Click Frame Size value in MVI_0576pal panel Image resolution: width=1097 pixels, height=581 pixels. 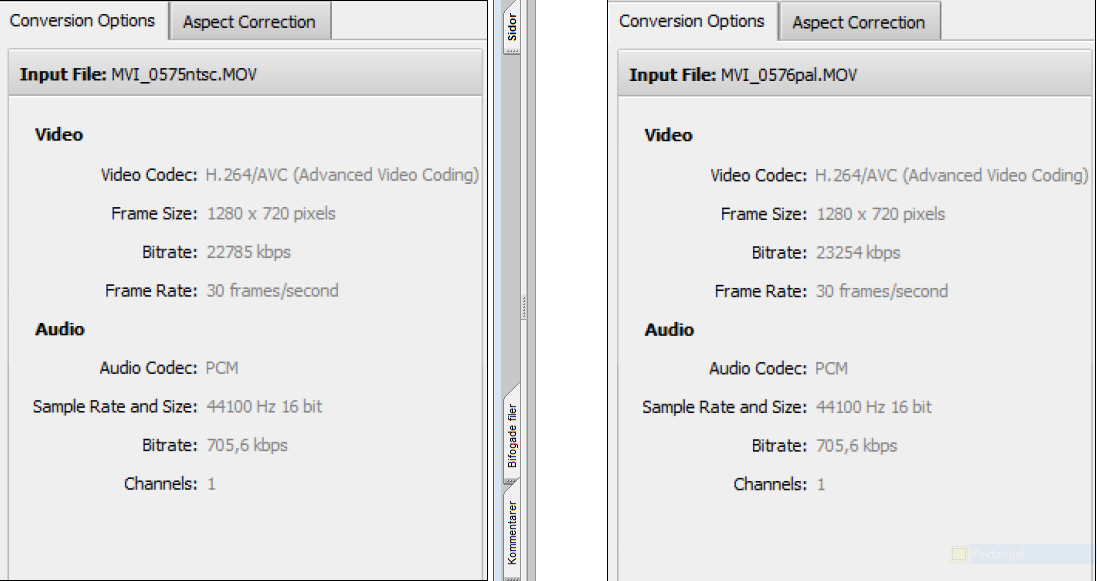tap(880, 214)
